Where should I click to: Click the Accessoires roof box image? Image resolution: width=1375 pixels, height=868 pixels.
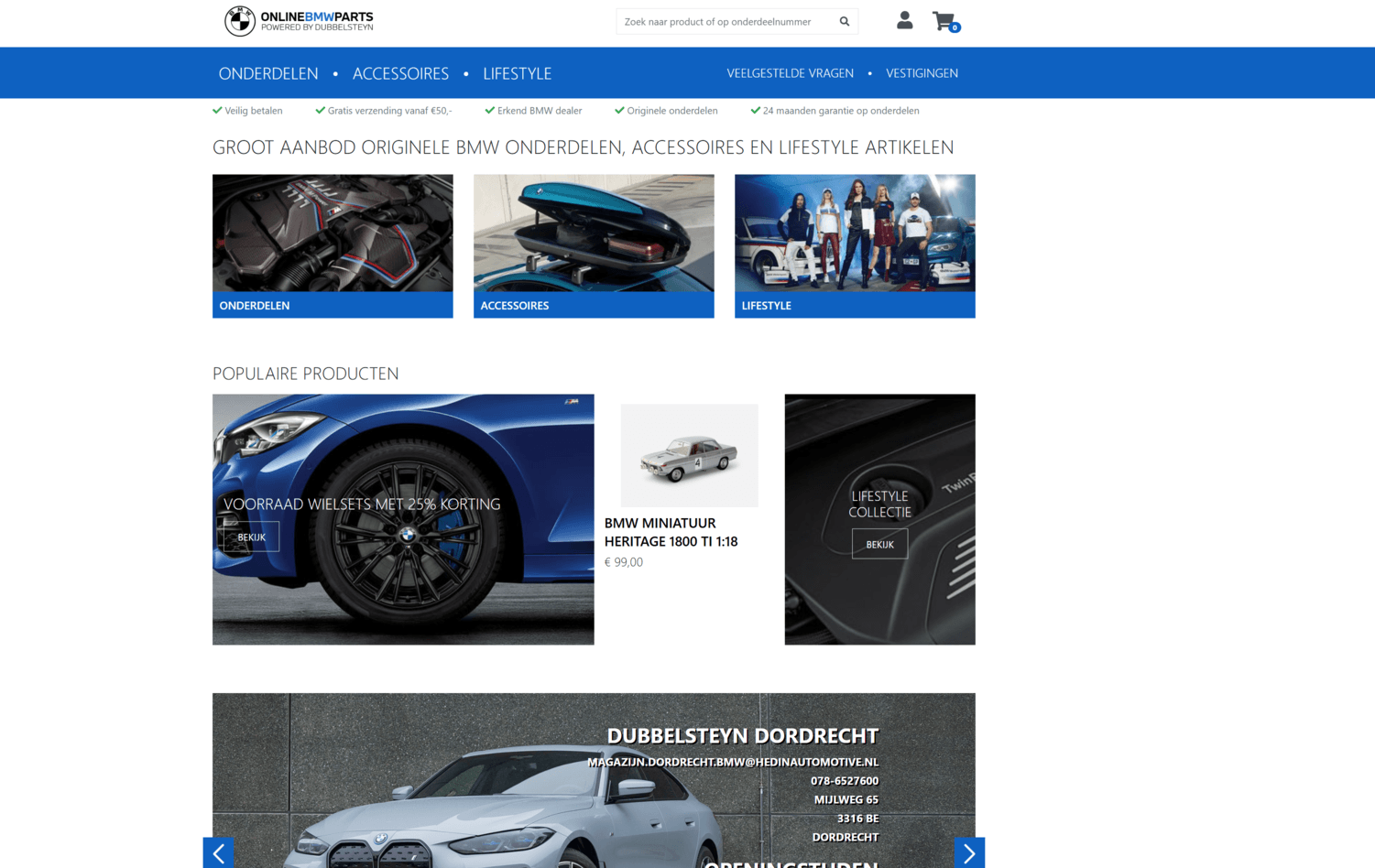pos(594,233)
